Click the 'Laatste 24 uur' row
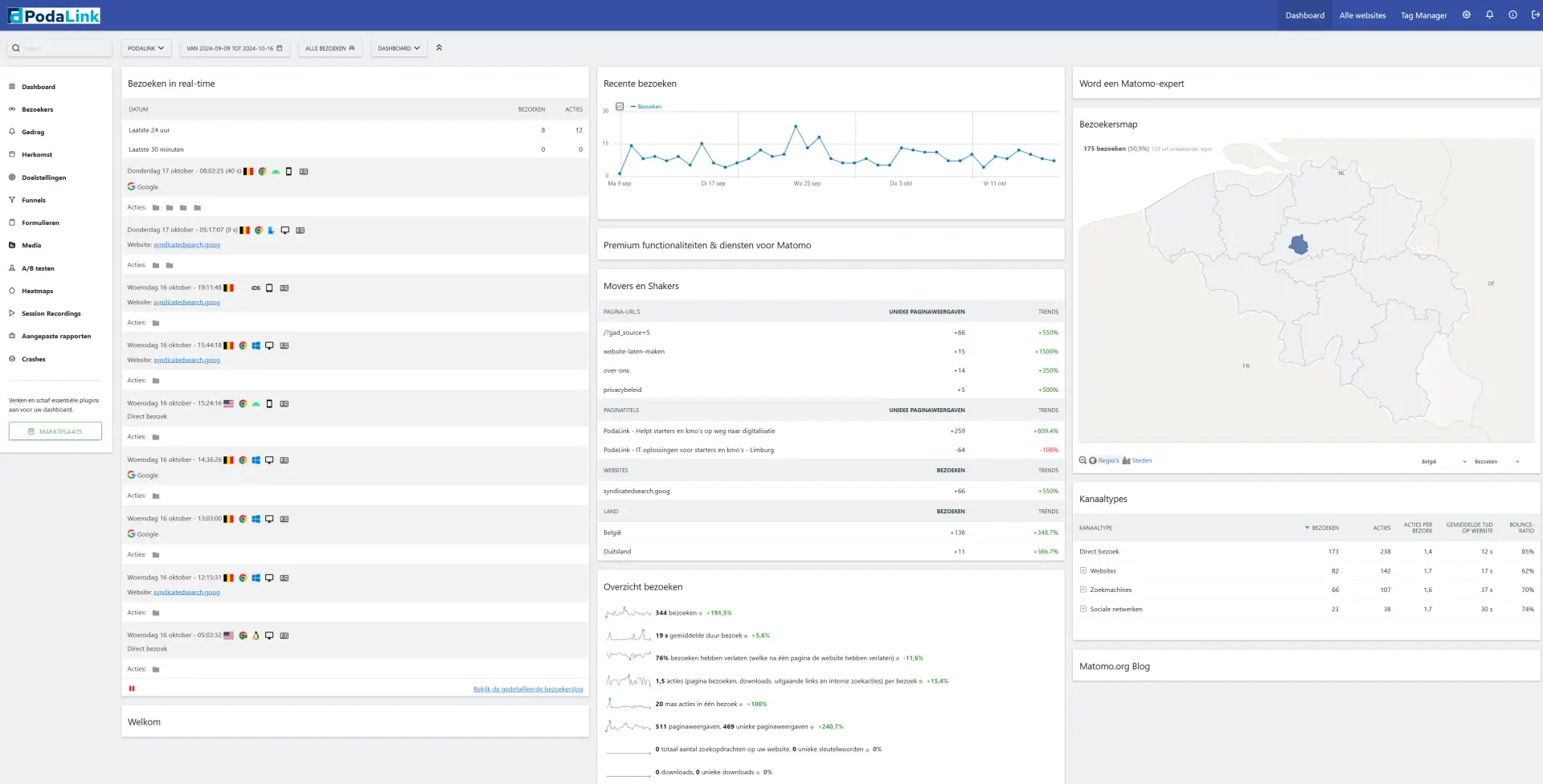 [355, 130]
